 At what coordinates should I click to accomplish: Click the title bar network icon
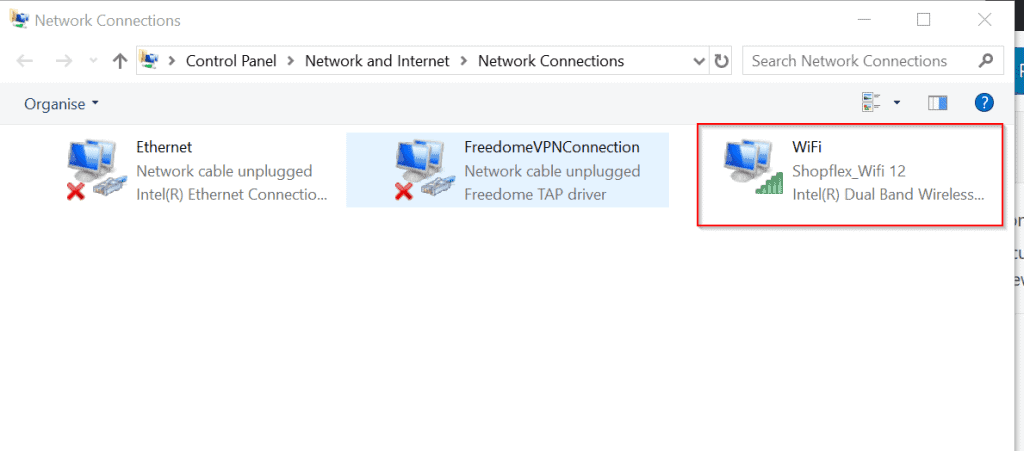pos(19,20)
